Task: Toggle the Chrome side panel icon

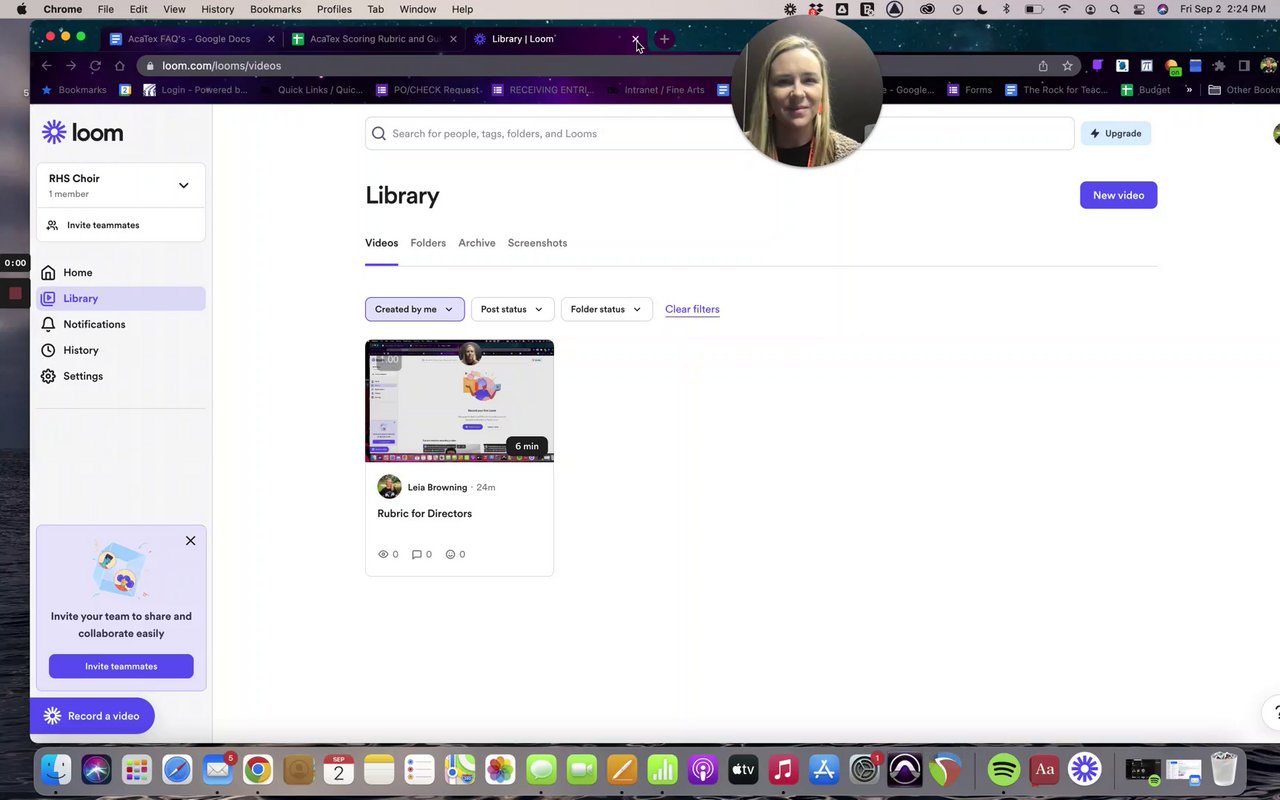Action: coord(1244,66)
